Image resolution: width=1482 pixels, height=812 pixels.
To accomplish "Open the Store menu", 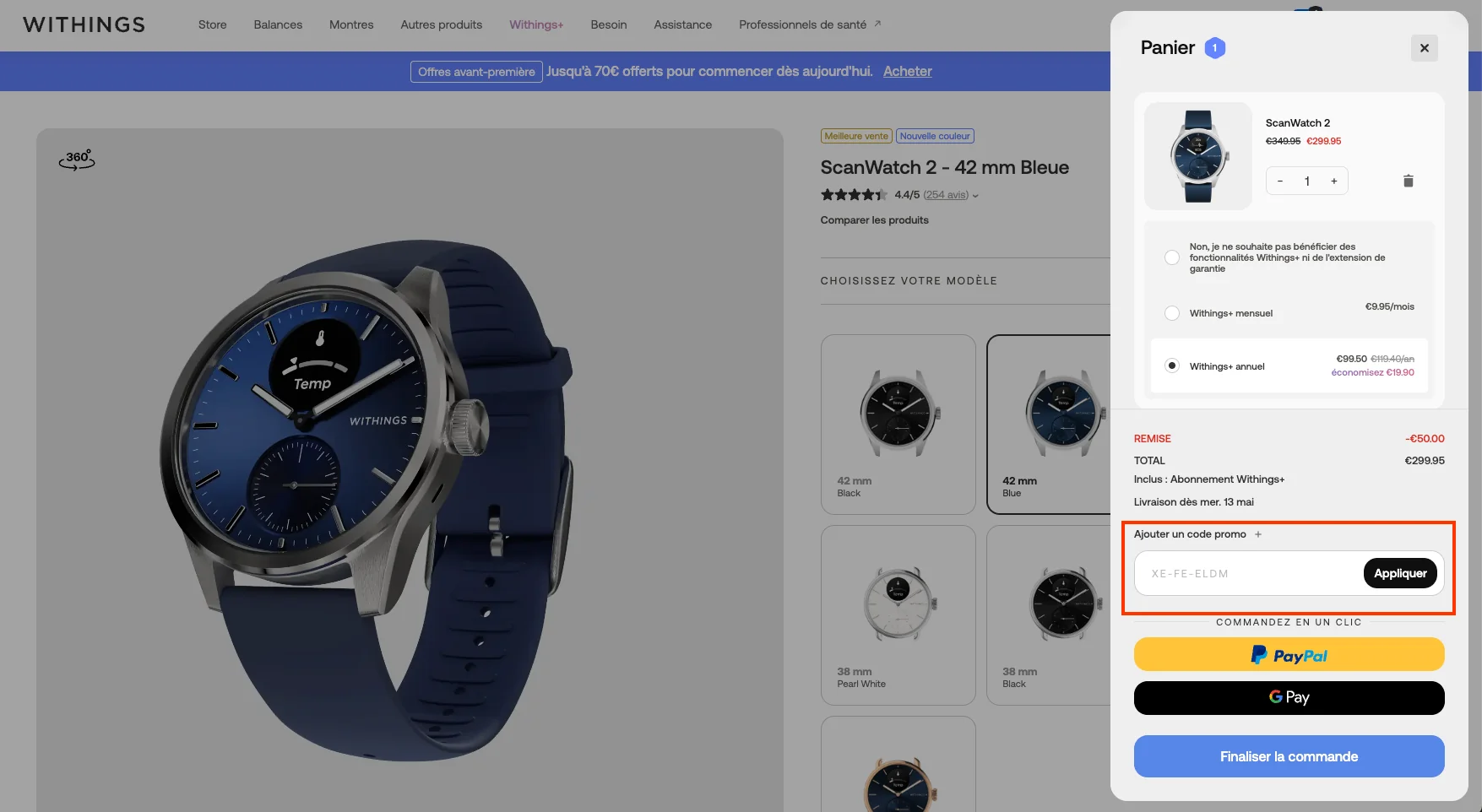I will pos(212,24).
